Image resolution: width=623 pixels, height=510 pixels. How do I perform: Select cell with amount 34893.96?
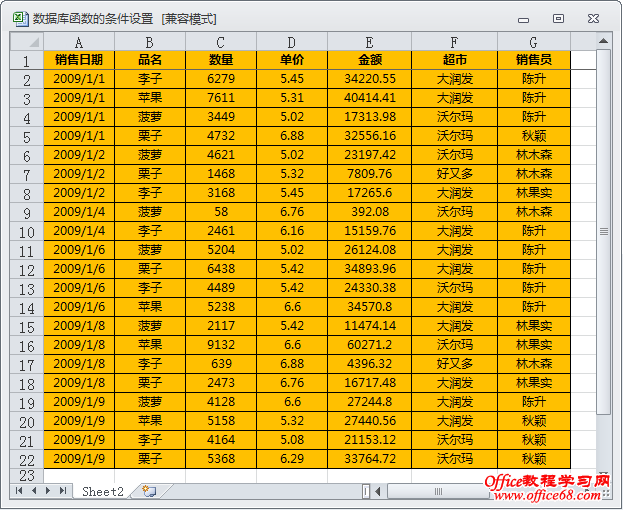pyautogui.click(x=370, y=269)
